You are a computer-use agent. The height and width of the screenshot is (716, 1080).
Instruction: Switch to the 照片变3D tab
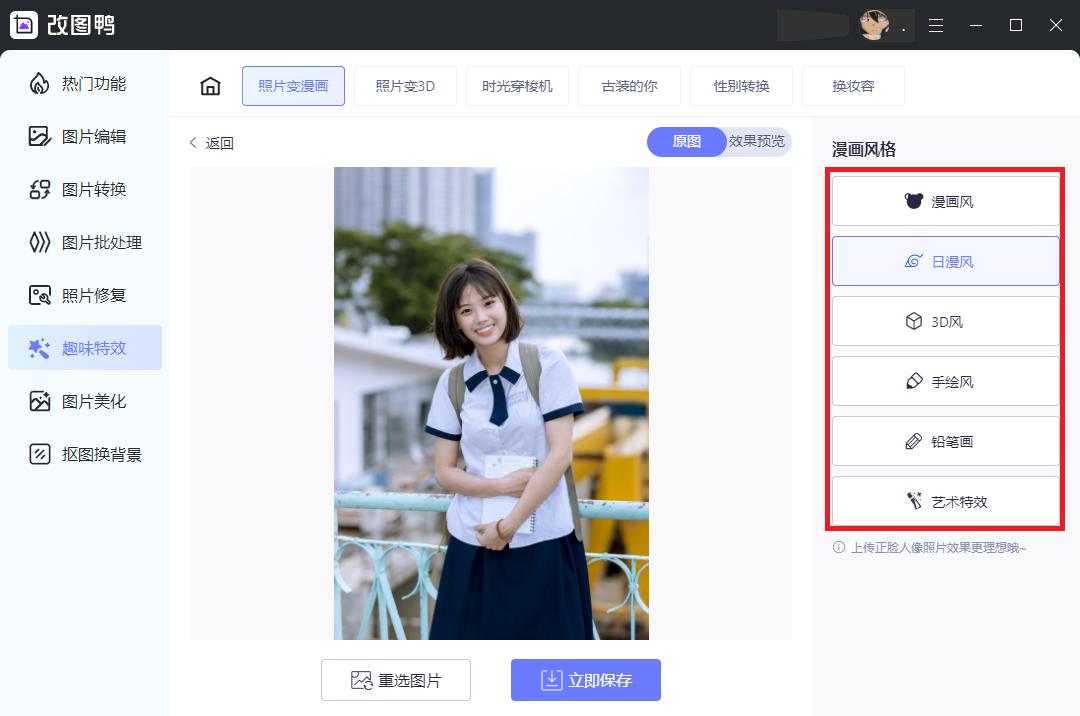(405, 86)
